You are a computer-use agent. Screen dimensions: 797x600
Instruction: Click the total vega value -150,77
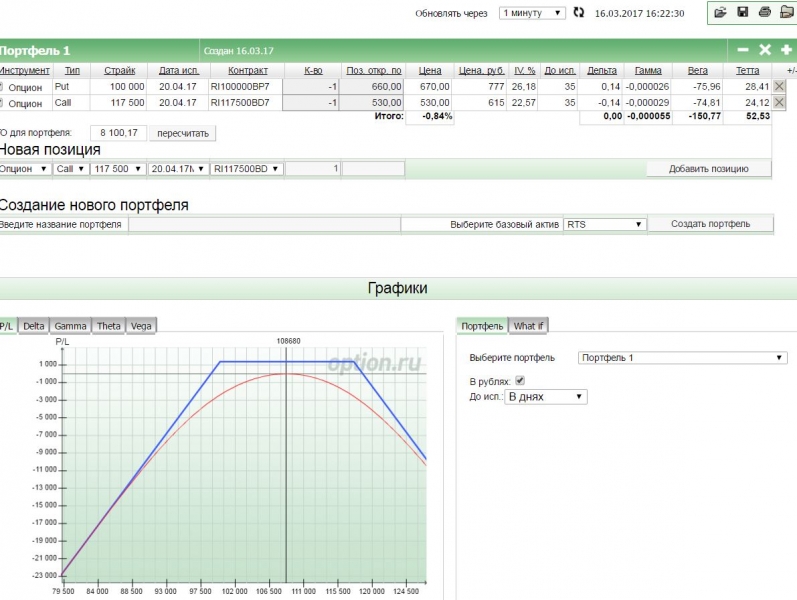coord(704,116)
